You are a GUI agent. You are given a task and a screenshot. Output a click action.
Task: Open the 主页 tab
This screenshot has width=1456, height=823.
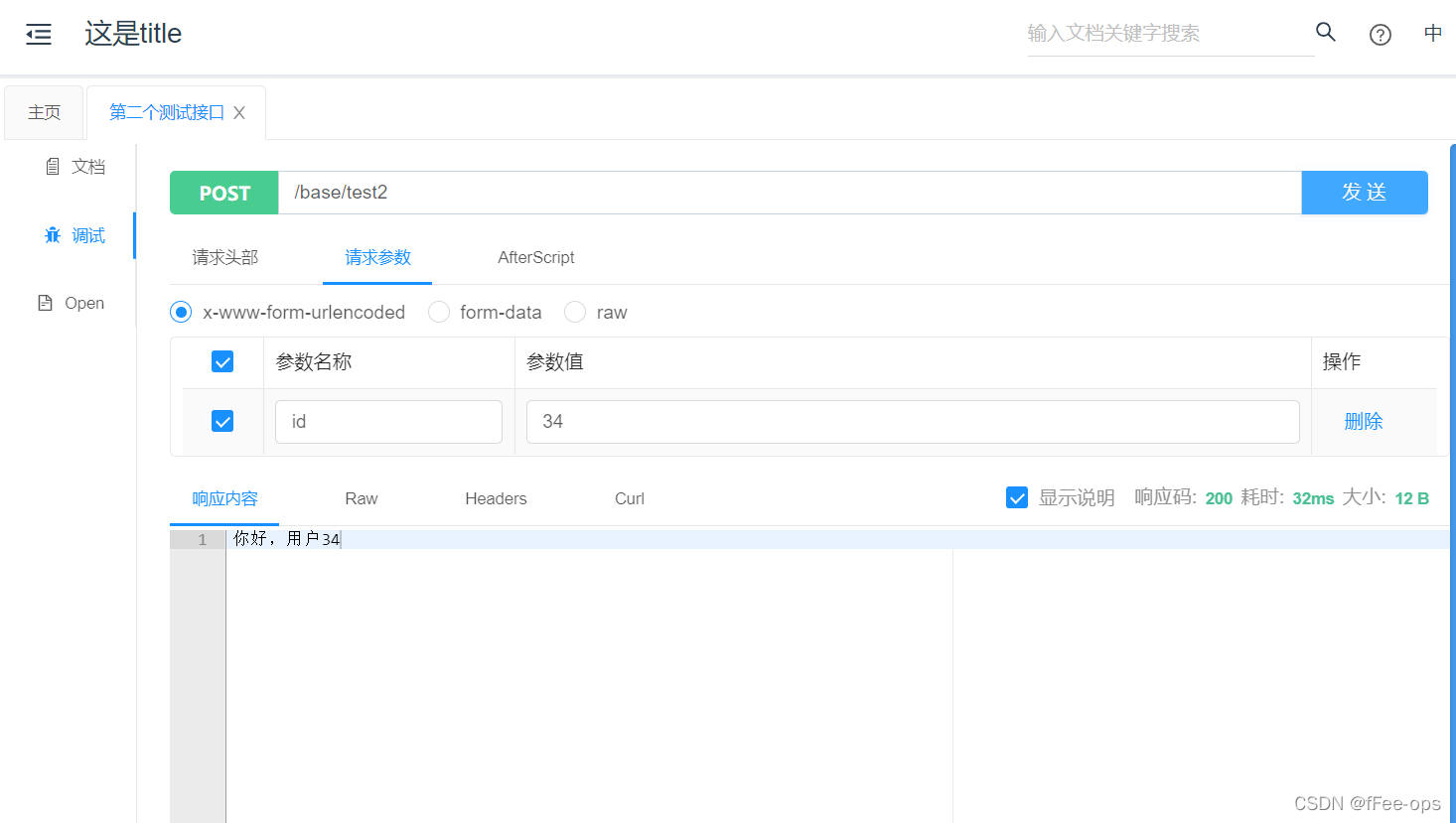point(44,112)
